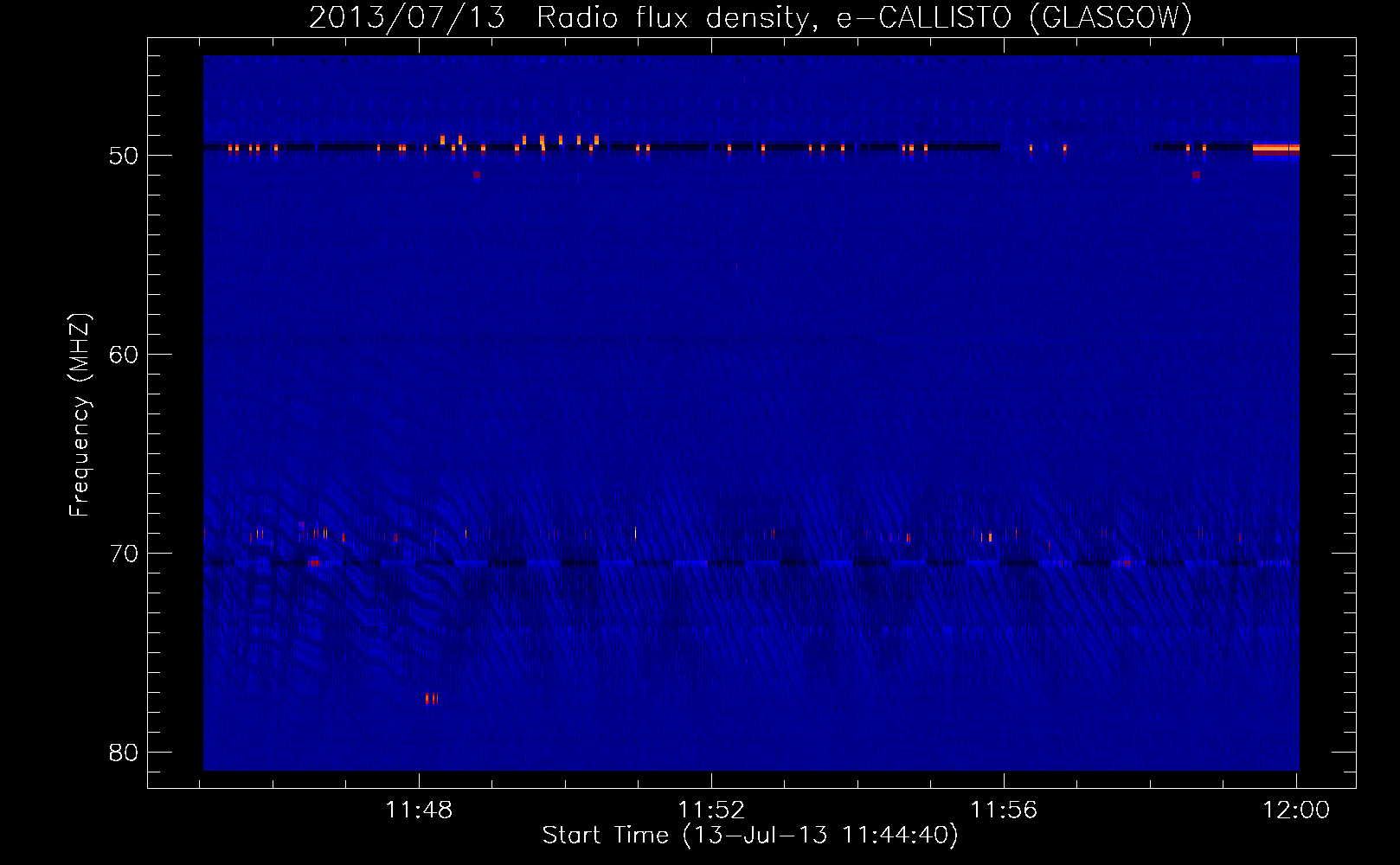Click the 12:00 time tick label
This screenshot has width=1400, height=865.
click(x=1296, y=811)
